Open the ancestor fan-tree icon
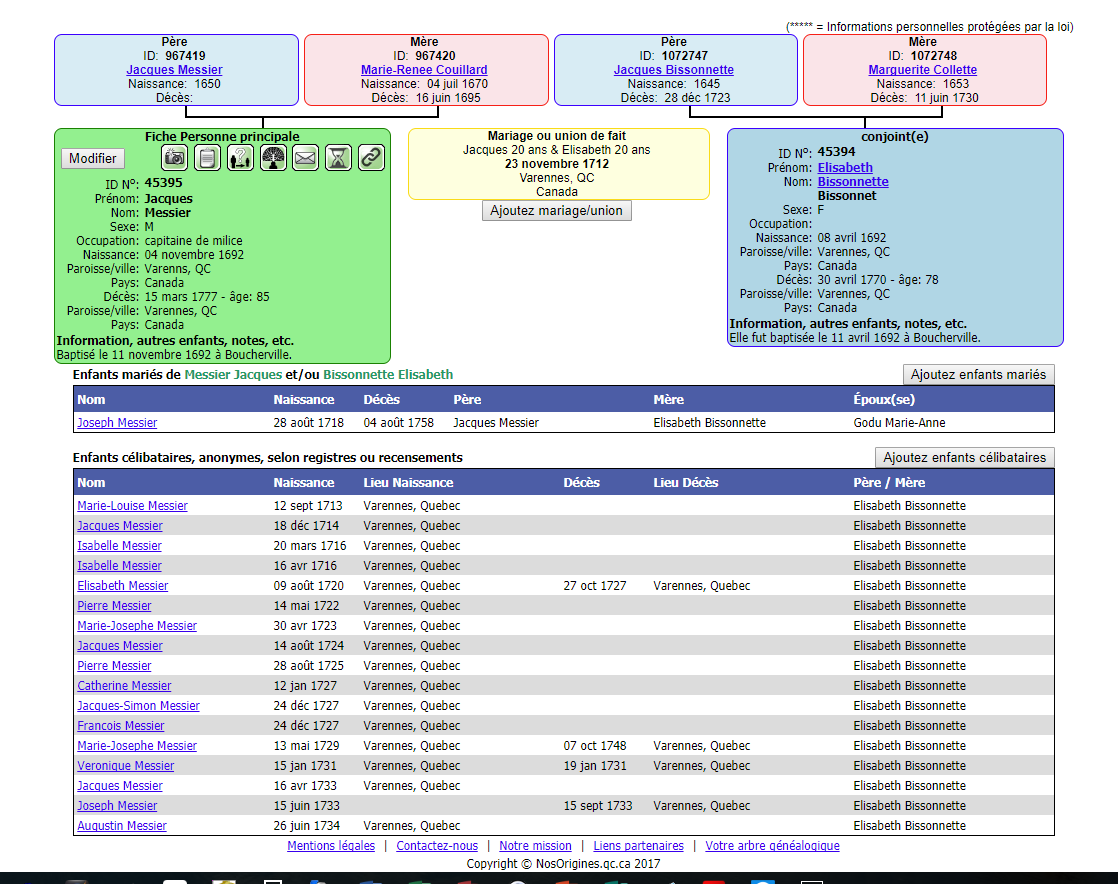 [273, 158]
